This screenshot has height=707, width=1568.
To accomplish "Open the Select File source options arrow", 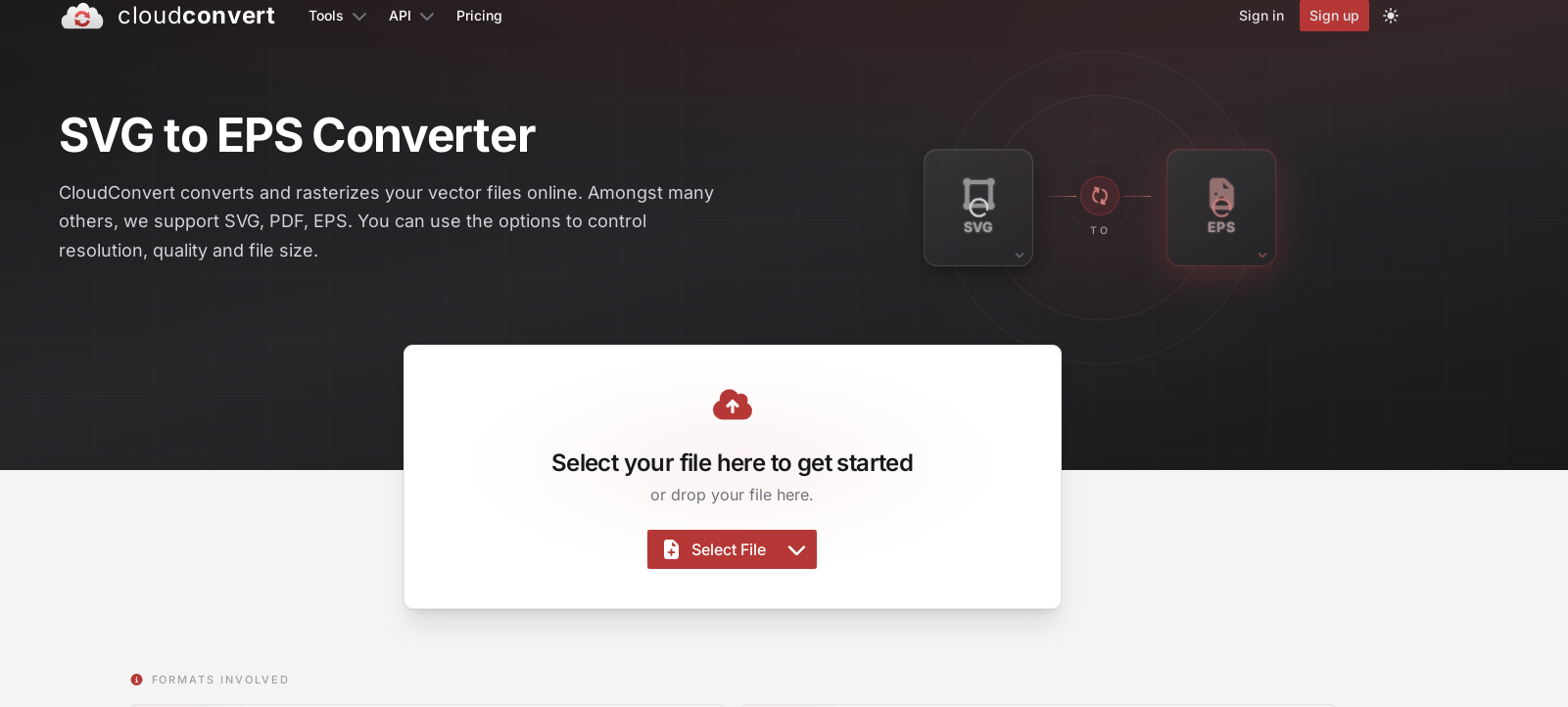I will click(x=797, y=549).
